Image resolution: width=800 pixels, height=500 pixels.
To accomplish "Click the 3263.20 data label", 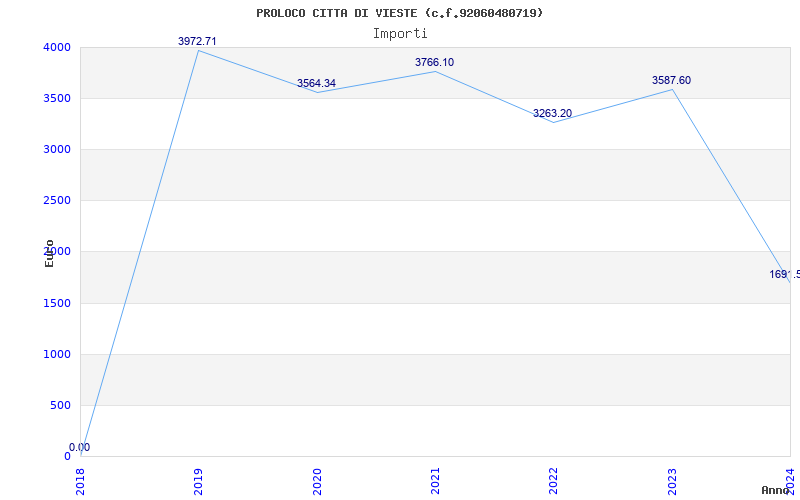I will 553,113.
